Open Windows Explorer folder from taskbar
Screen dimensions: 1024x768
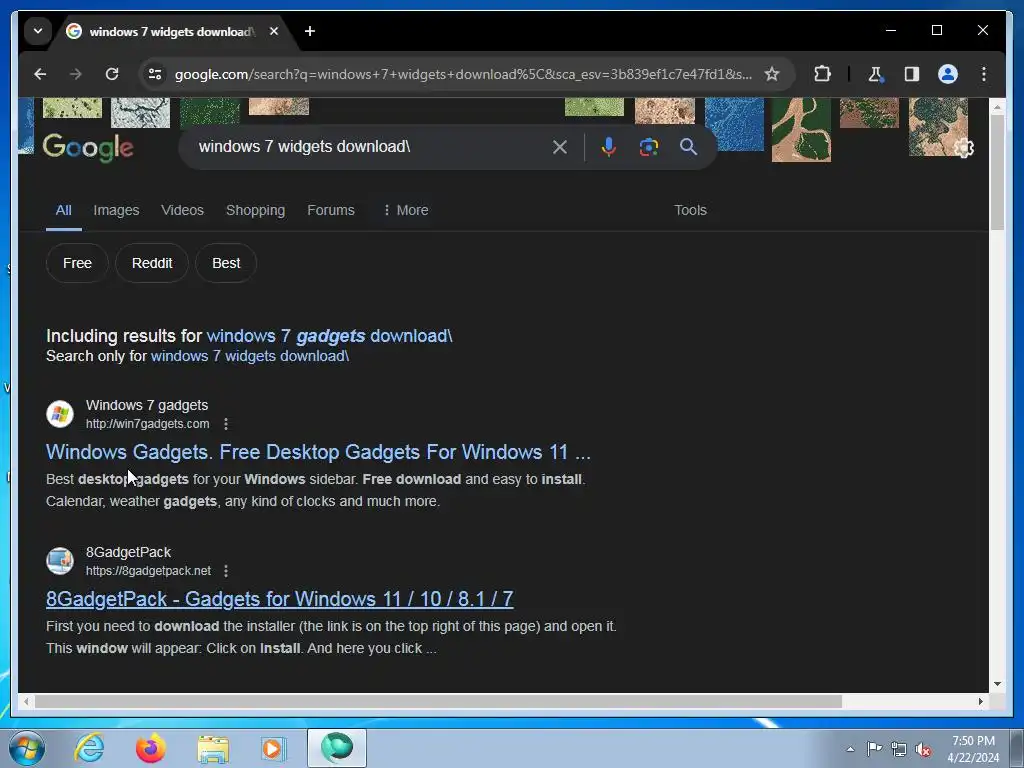[x=213, y=748]
